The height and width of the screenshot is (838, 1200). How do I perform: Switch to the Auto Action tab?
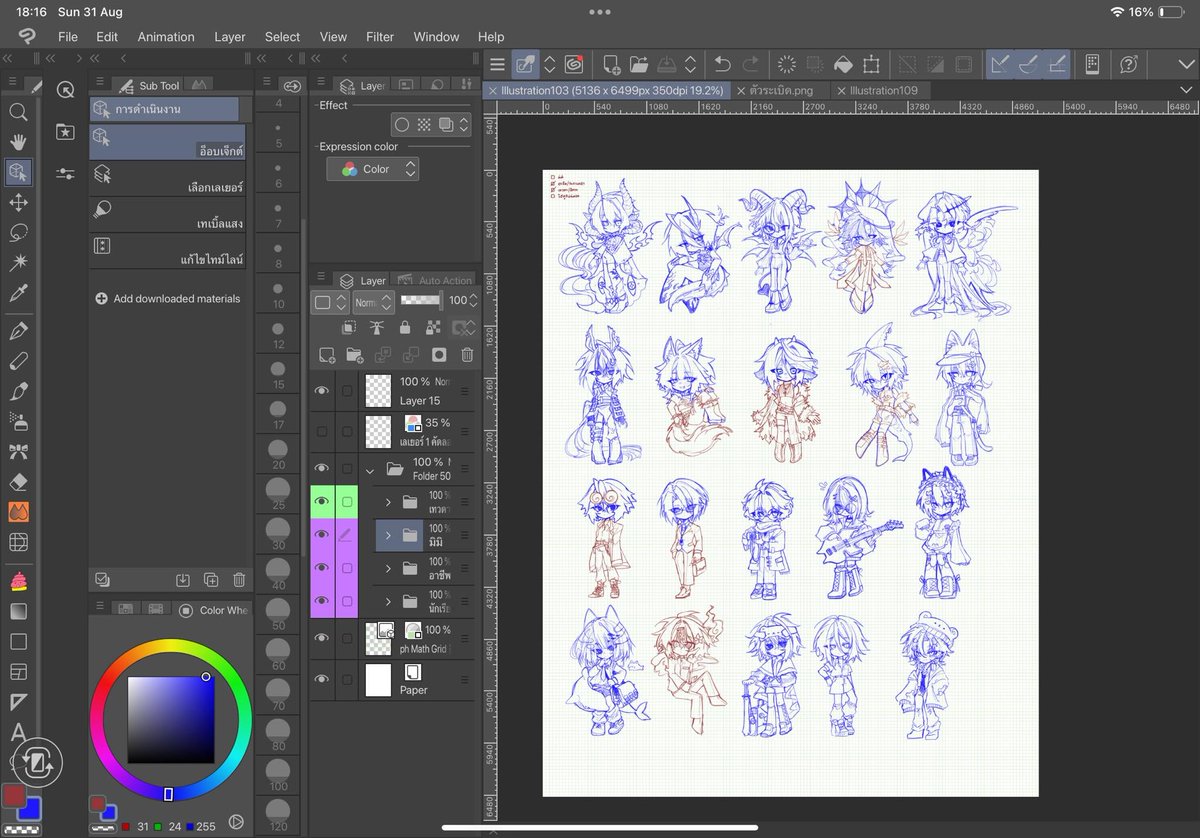(x=435, y=280)
